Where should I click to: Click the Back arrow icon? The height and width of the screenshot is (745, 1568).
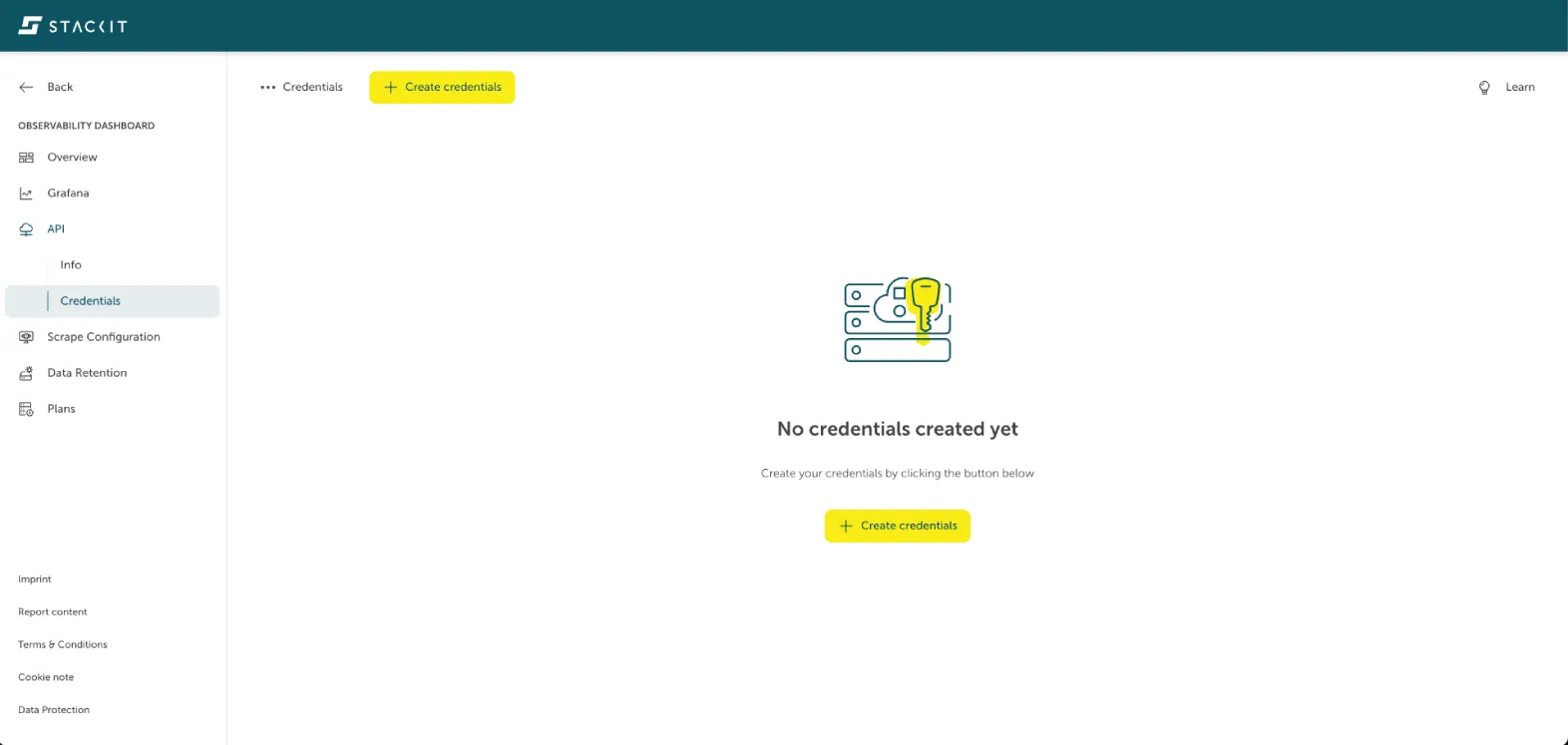click(x=26, y=87)
